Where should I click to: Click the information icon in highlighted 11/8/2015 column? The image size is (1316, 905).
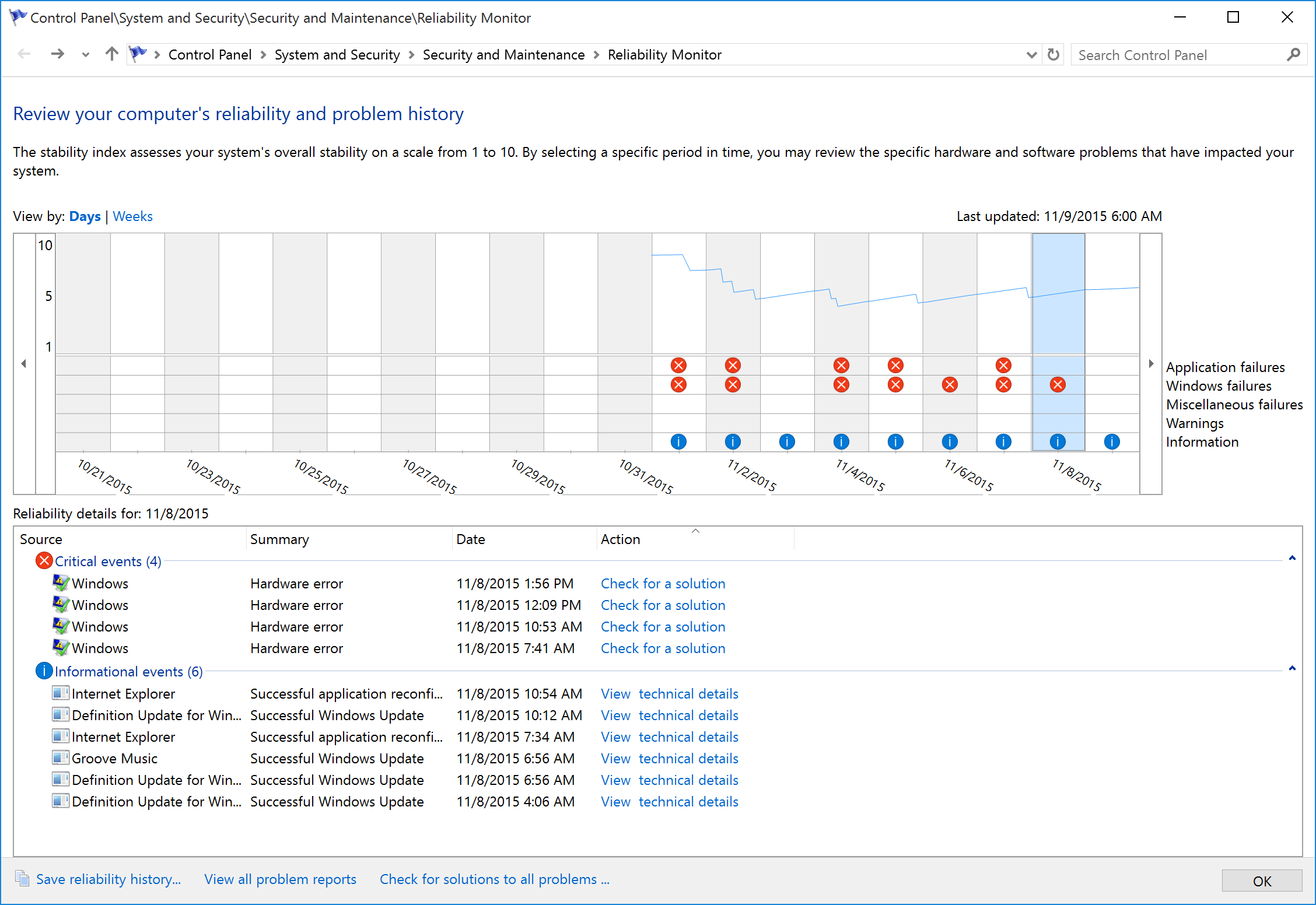point(1057,441)
